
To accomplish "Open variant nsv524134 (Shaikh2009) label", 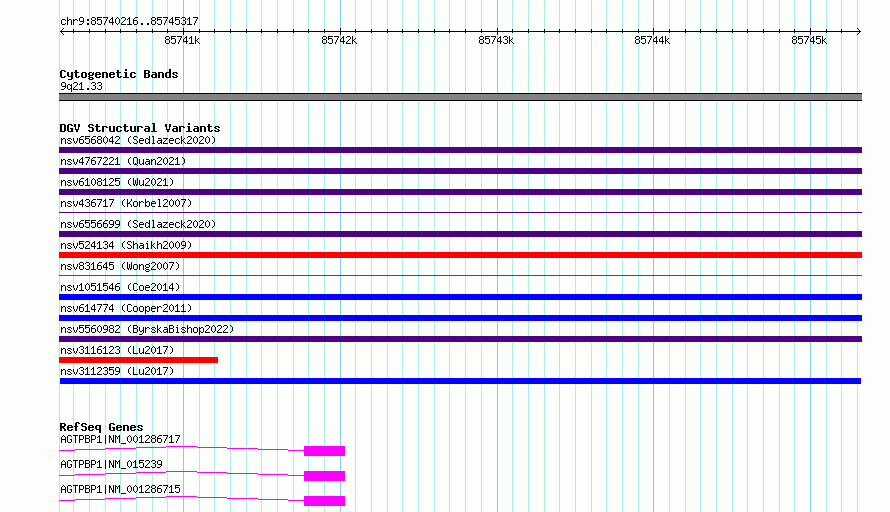I will click(x=126, y=245).
